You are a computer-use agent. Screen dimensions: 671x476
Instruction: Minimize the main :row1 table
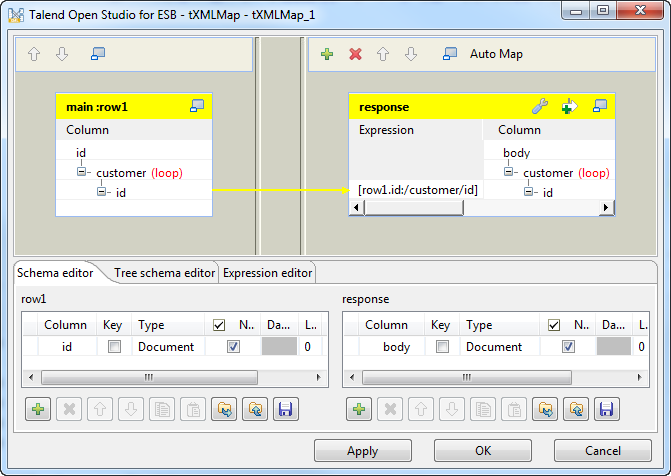coord(197,106)
